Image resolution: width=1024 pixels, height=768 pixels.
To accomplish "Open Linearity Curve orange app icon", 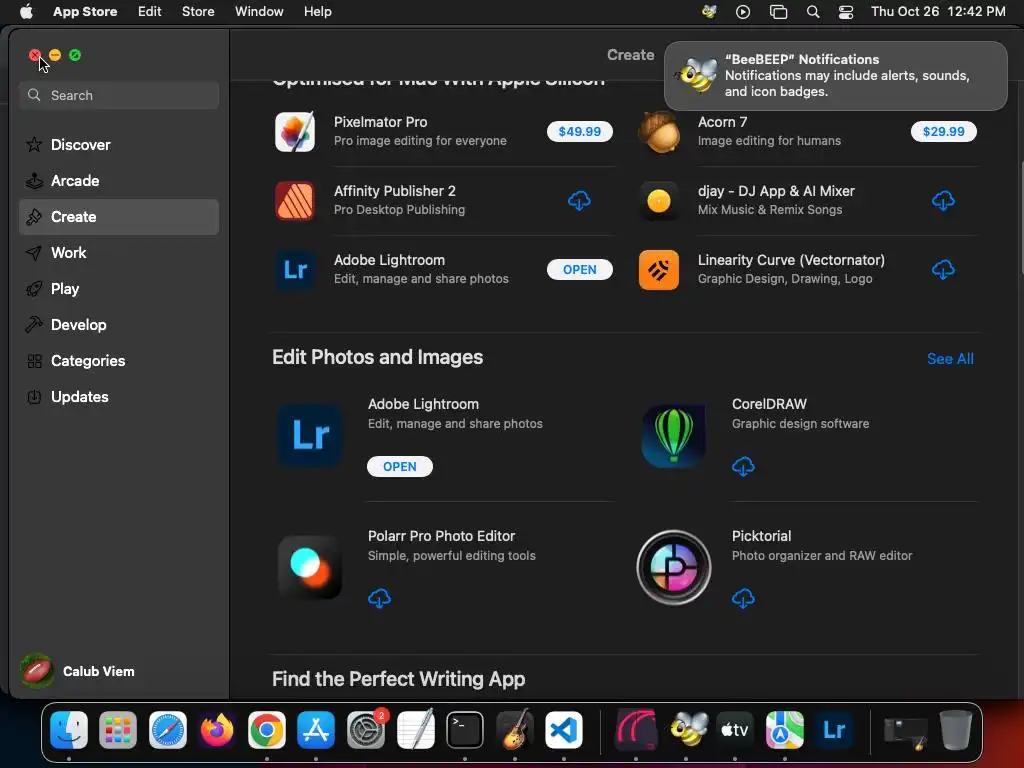I will coord(659,270).
